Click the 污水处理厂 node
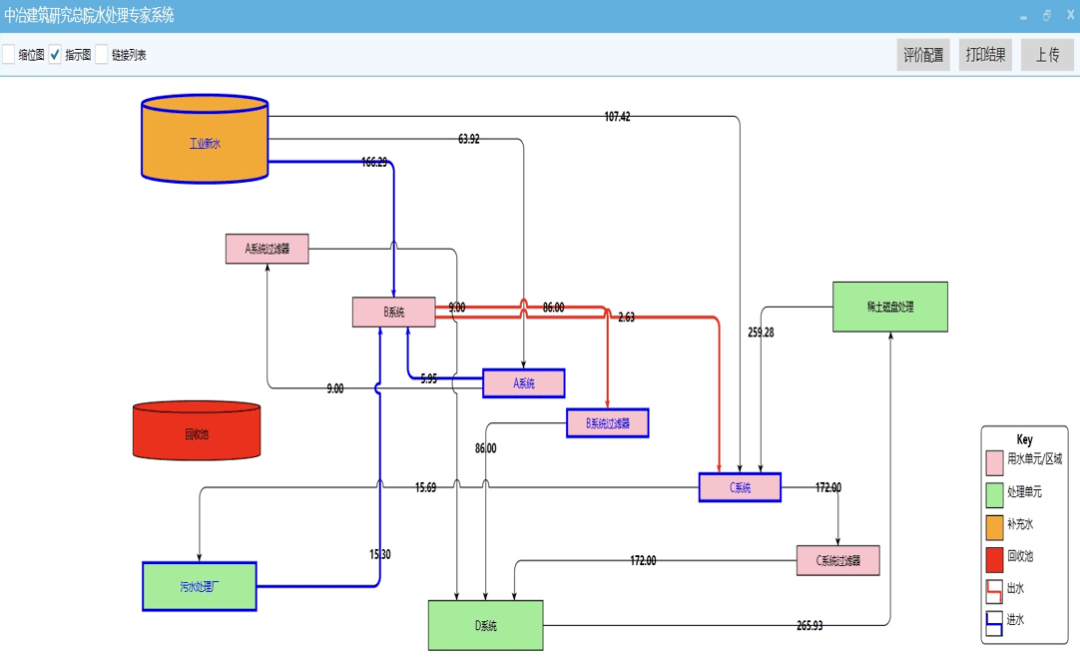 tap(200, 587)
